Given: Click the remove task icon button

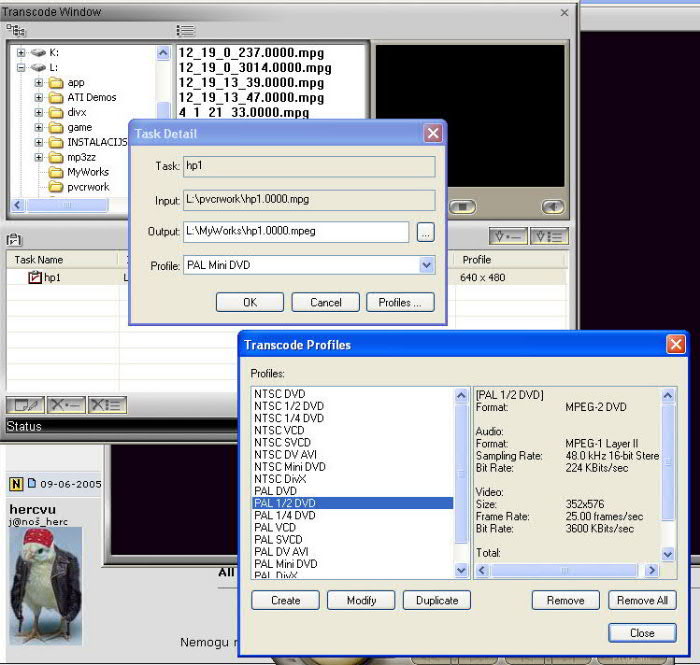Looking at the screenshot, I should (66, 405).
